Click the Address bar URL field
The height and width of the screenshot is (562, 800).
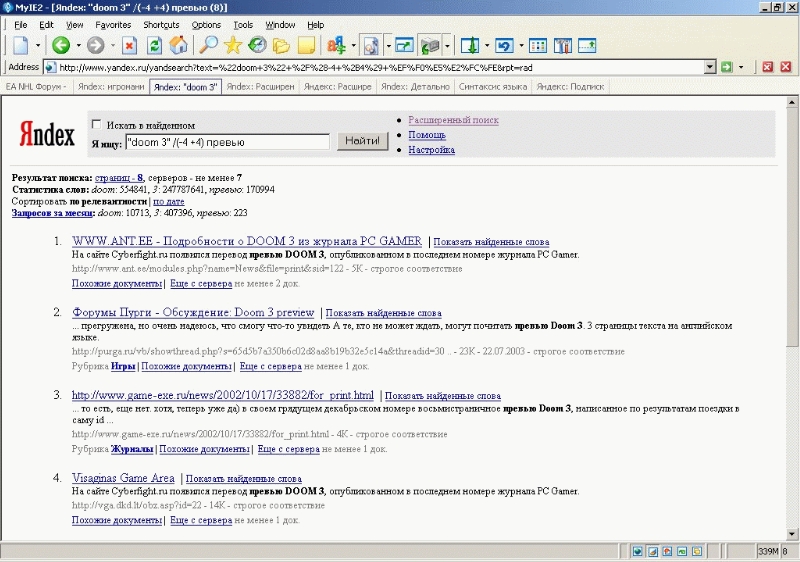[x=380, y=67]
